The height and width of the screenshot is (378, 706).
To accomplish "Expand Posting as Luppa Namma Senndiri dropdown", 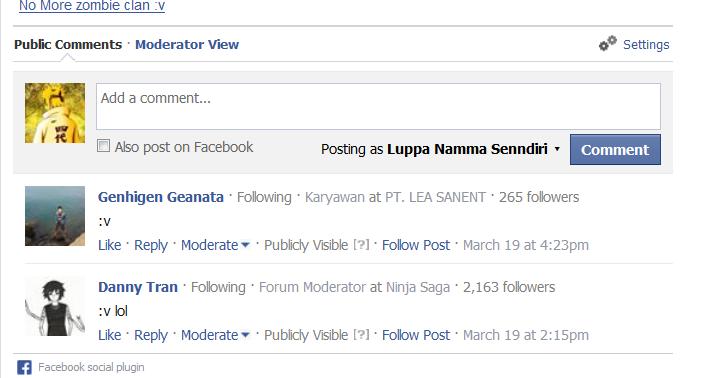I will (x=557, y=149).
